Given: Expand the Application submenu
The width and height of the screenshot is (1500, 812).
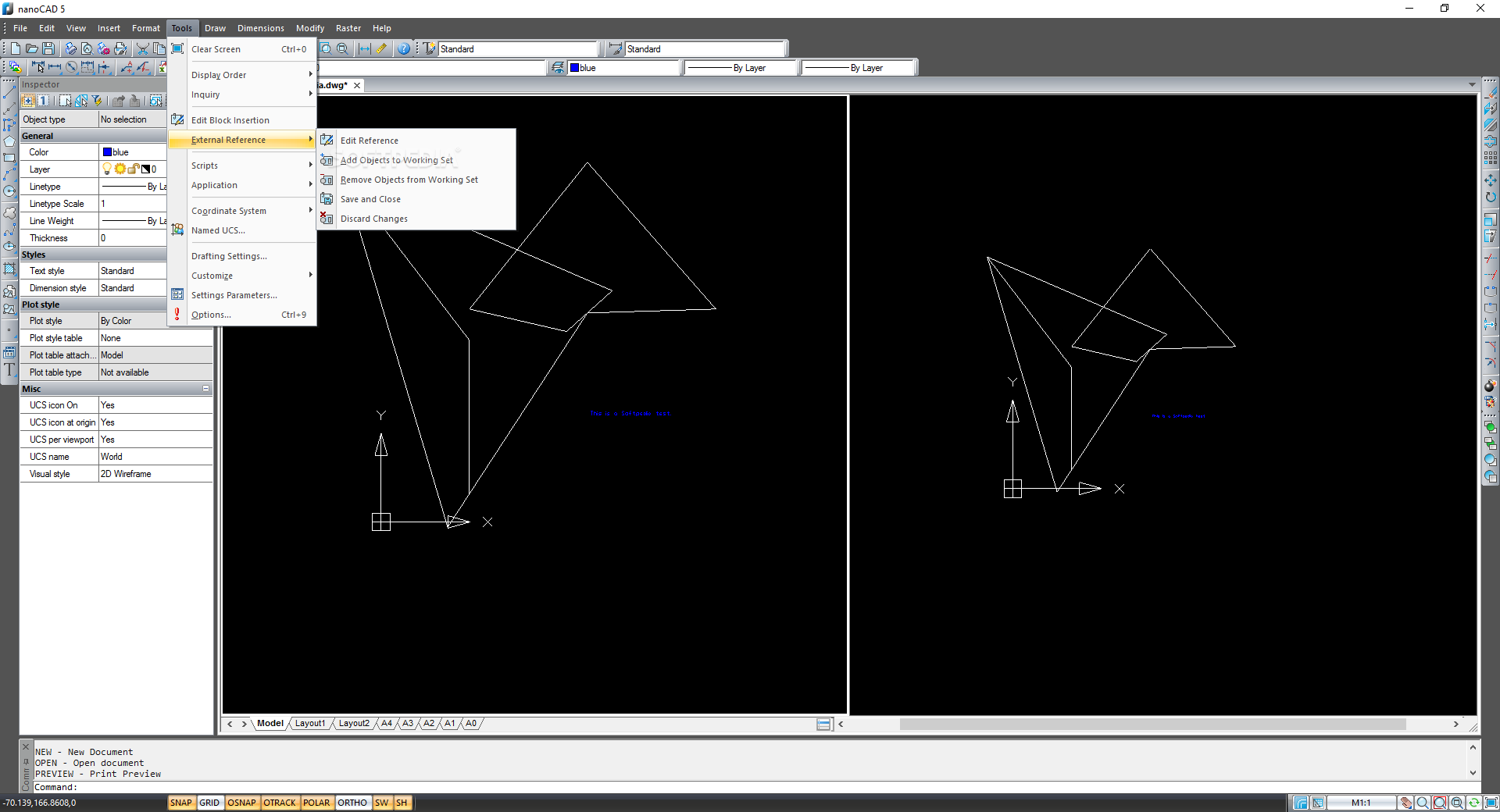Looking at the screenshot, I should pyautogui.click(x=242, y=185).
